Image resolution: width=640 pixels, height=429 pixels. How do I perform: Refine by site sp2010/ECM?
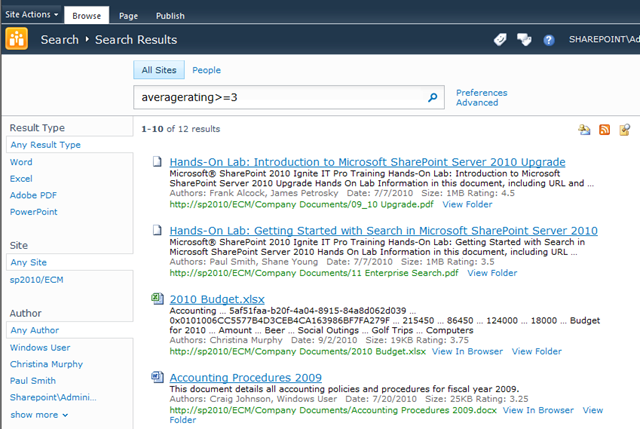point(37,280)
